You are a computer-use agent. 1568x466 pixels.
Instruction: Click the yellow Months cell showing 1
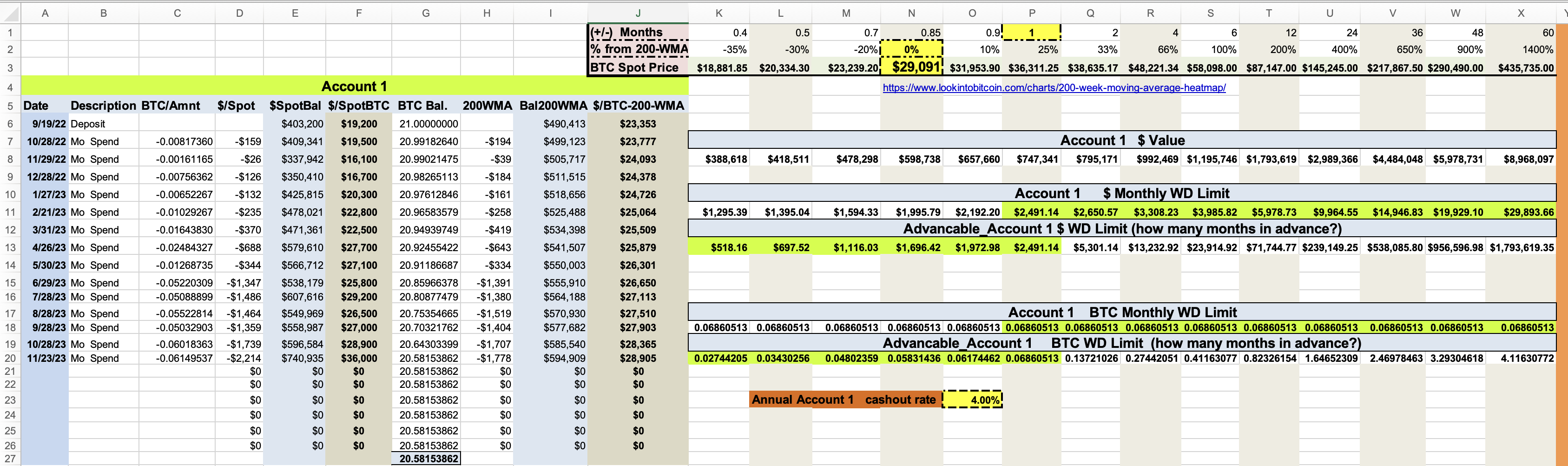(x=1032, y=32)
